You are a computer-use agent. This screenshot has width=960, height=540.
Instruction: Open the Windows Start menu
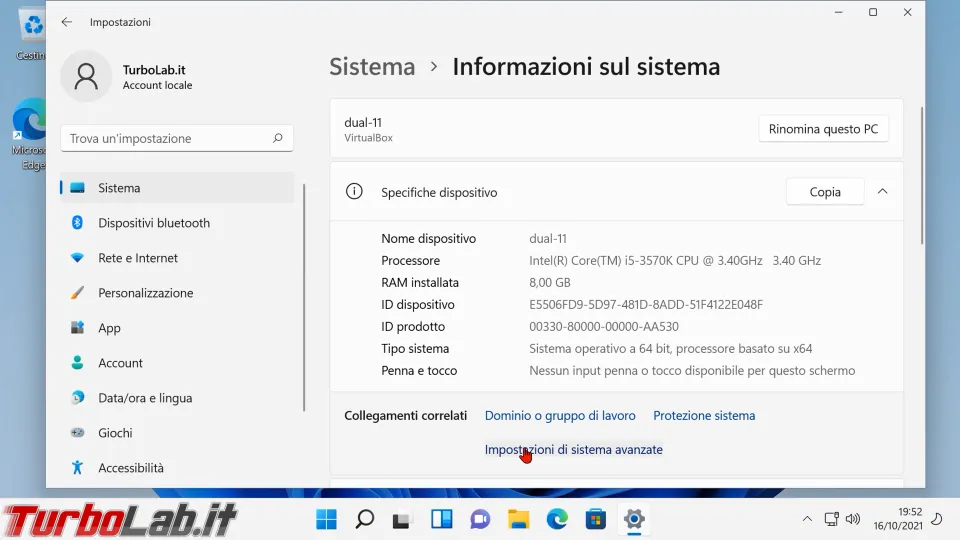[326, 519]
